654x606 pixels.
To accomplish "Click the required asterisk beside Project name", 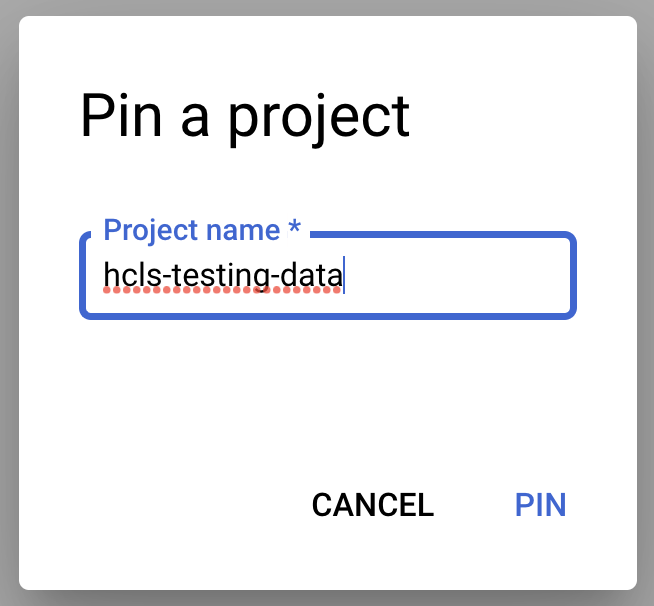I will click(x=294, y=229).
